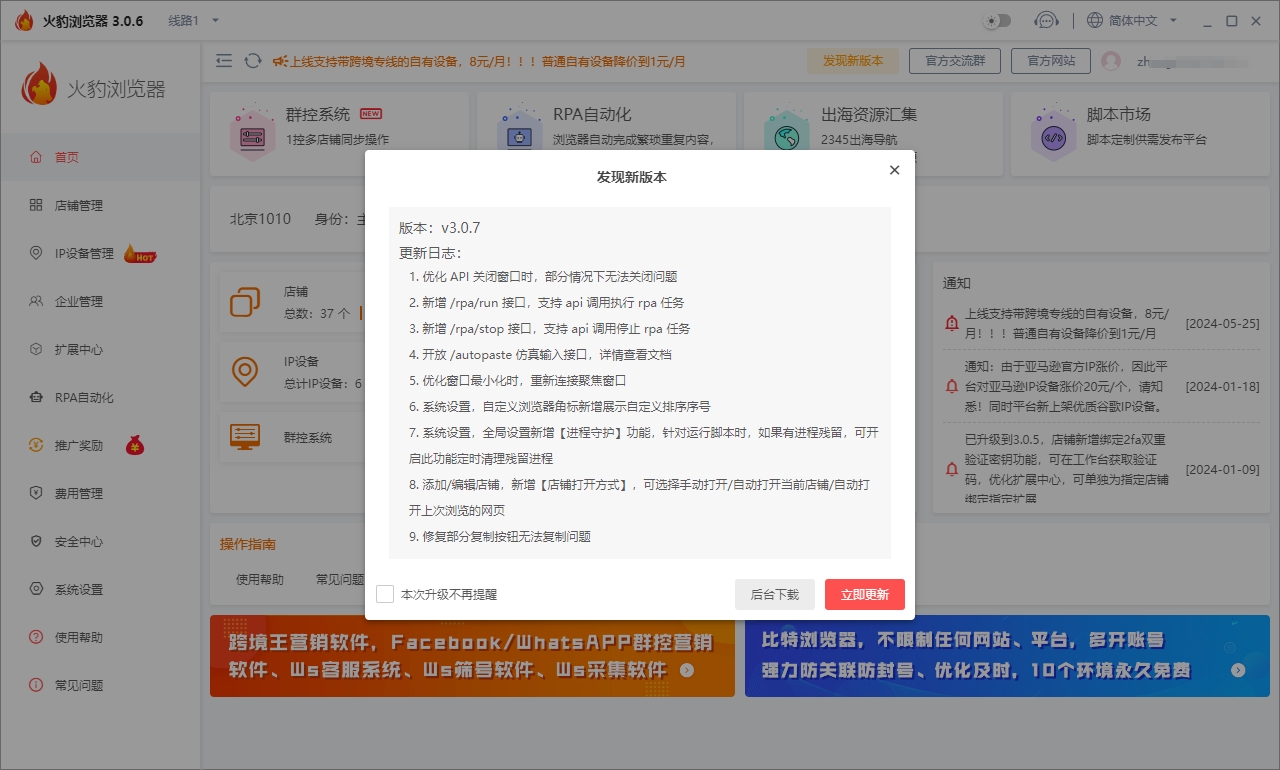
Task: Click the 发现新版本 button in the header
Action: 853,61
